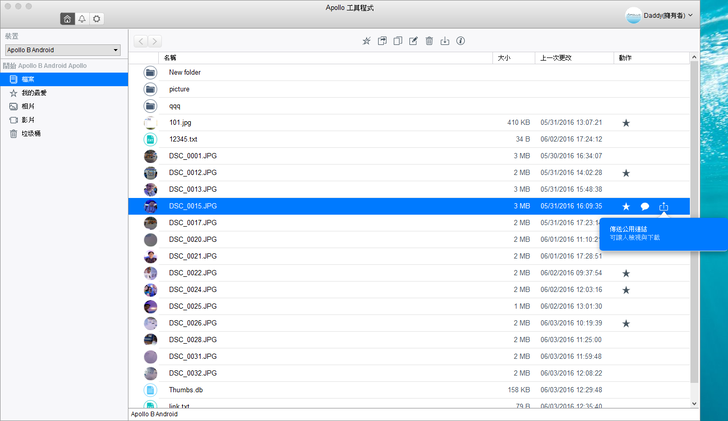The width and height of the screenshot is (728, 421).
Task: Open the file info icon in toolbar
Action: coord(460,41)
